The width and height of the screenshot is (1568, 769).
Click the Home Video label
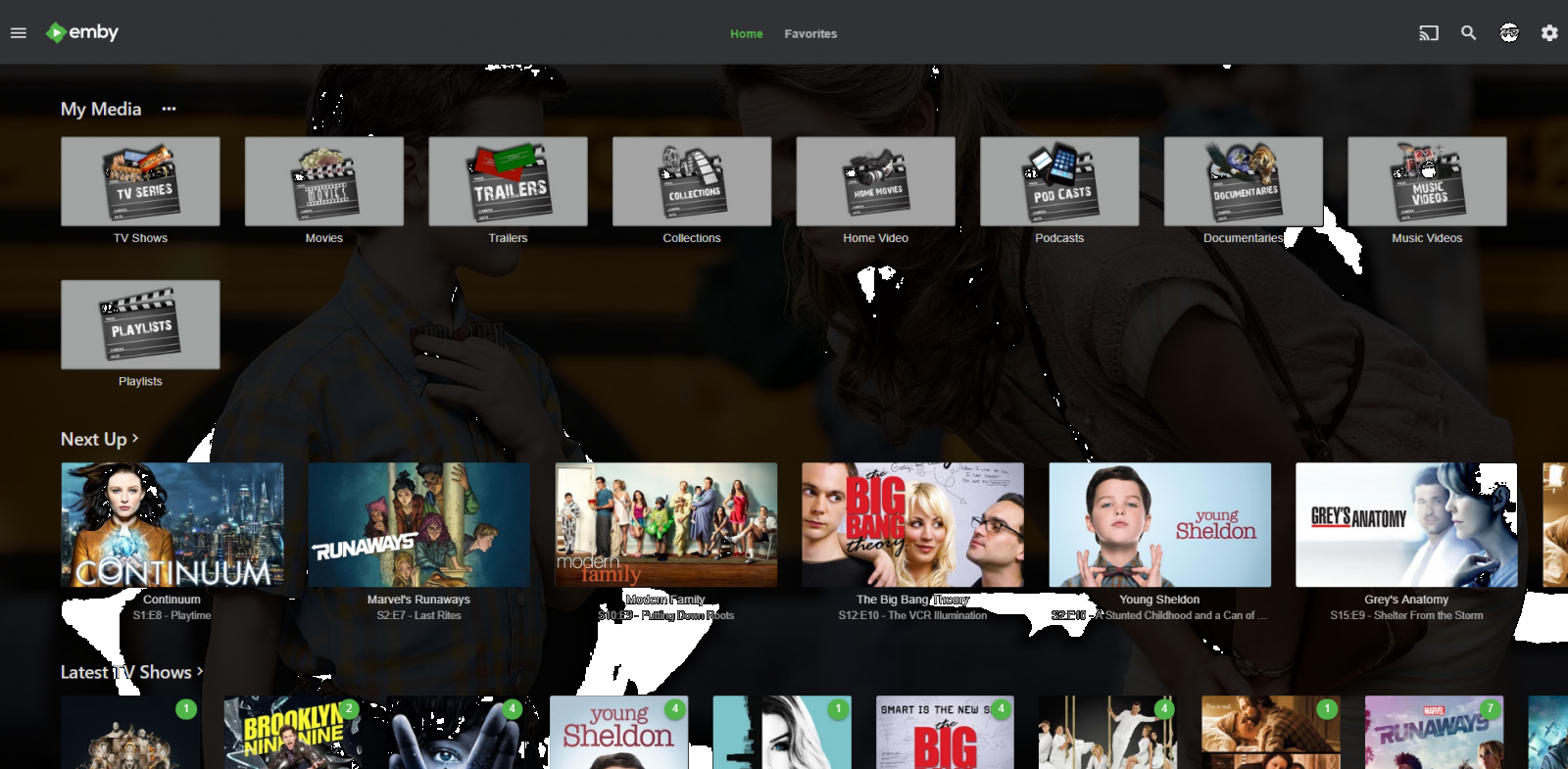[876, 238]
